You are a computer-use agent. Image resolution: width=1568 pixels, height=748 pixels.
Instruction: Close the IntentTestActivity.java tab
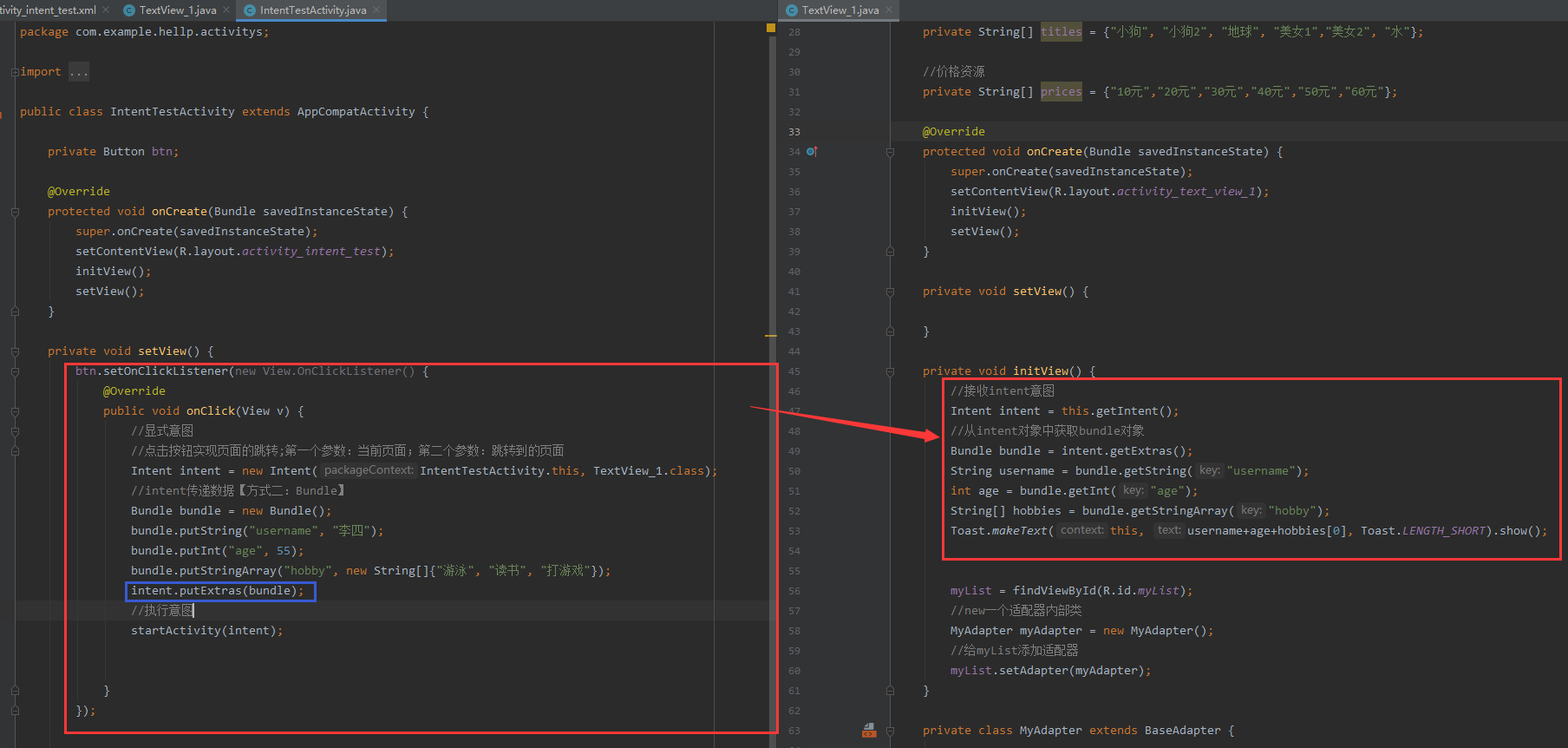(x=377, y=10)
